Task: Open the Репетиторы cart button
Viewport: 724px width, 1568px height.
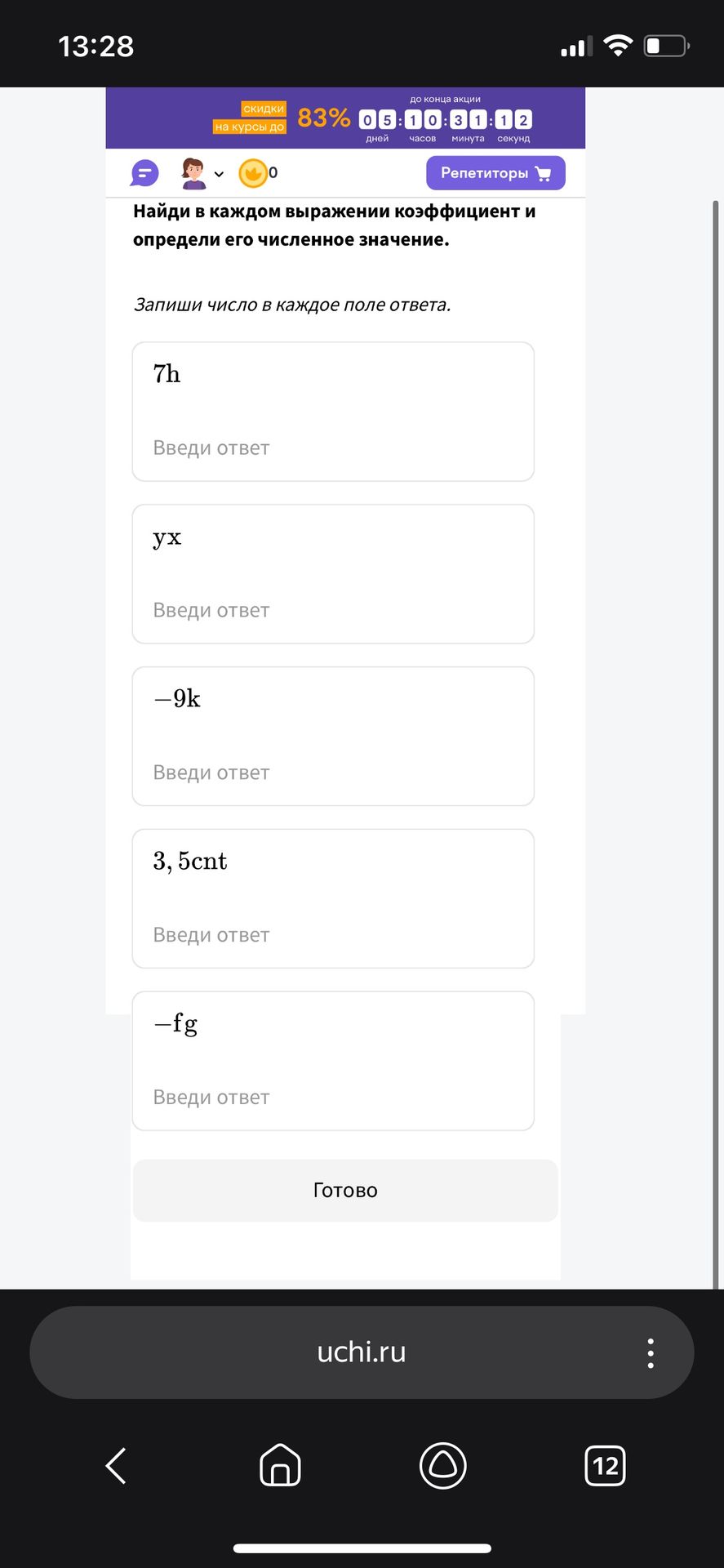Action: (495, 173)
